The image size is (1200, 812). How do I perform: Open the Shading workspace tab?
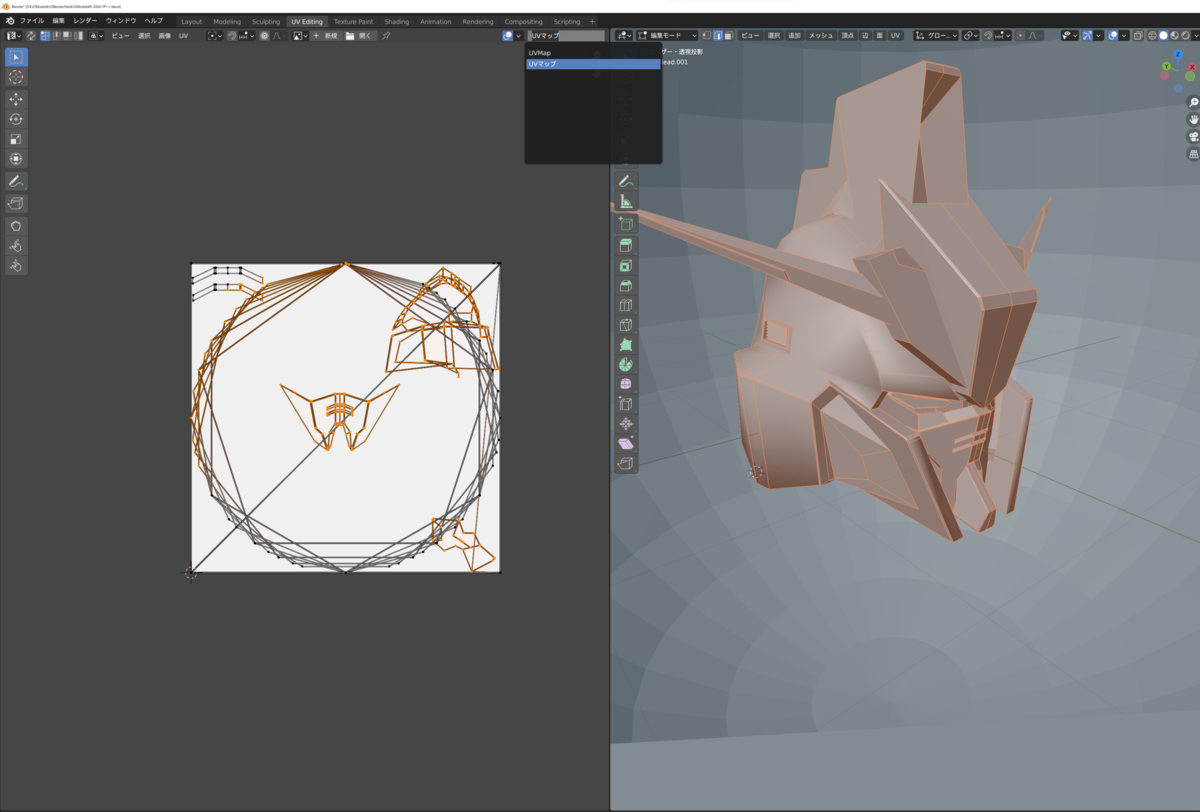(x=397, y=21)
